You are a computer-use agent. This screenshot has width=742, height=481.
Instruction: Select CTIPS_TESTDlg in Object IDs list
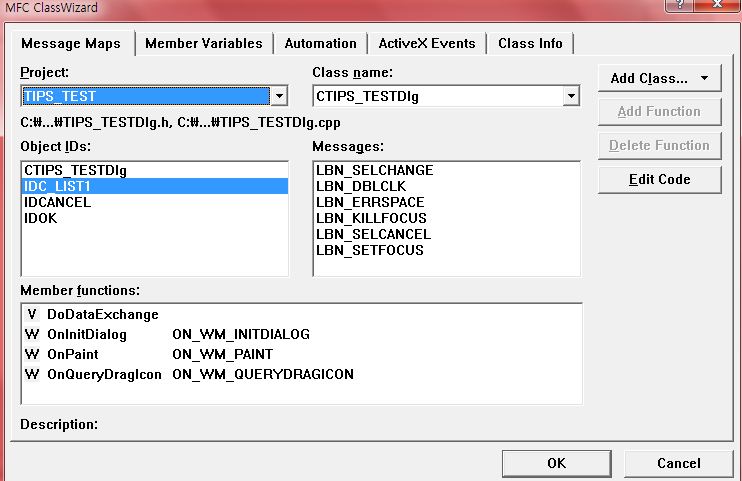76,170
